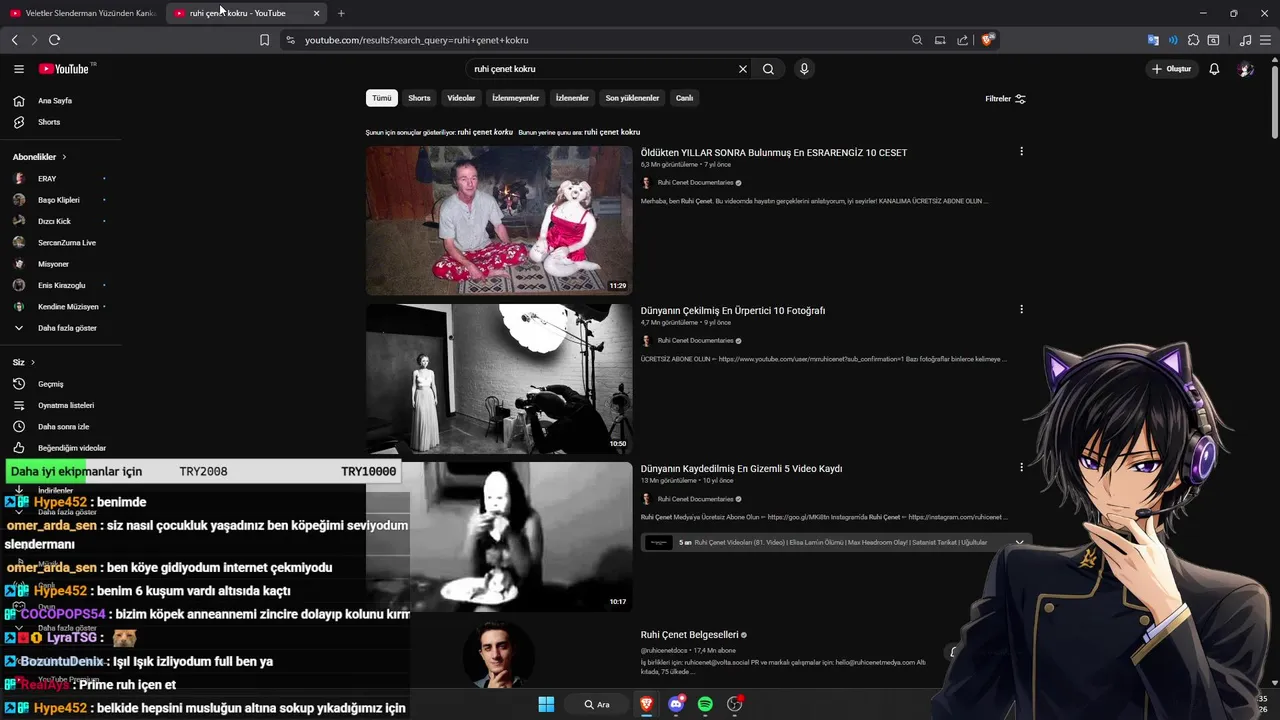Open more options for Gizemli 5 Video Kaydı
1280x720 pixels.
click(x=1021, y=467)
